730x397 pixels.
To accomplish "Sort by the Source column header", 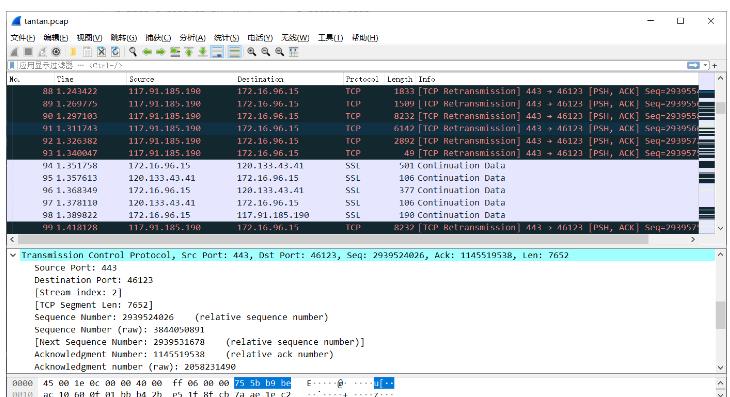I will pos(181,79).
